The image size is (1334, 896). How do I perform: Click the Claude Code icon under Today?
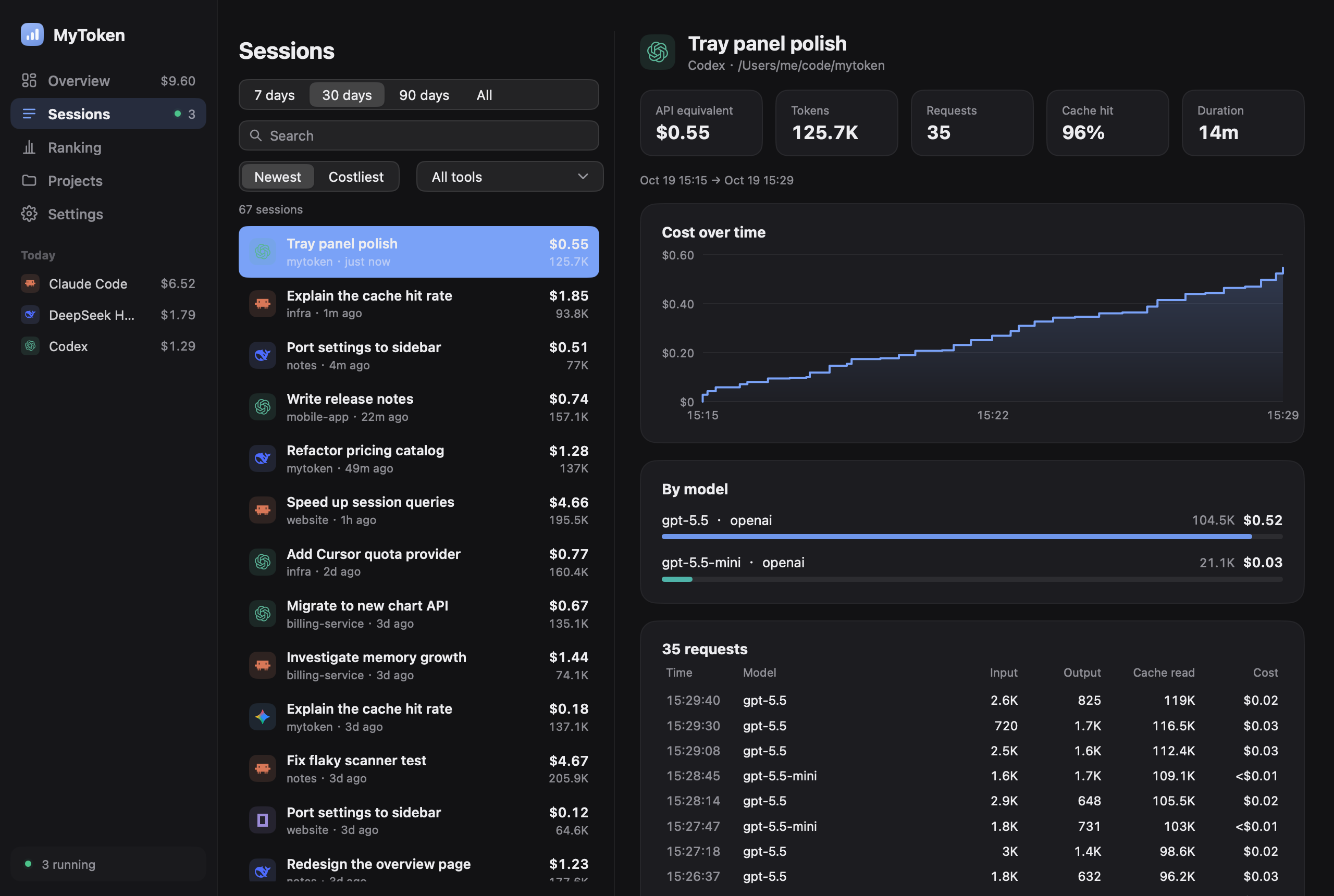[x=30, y=283]
